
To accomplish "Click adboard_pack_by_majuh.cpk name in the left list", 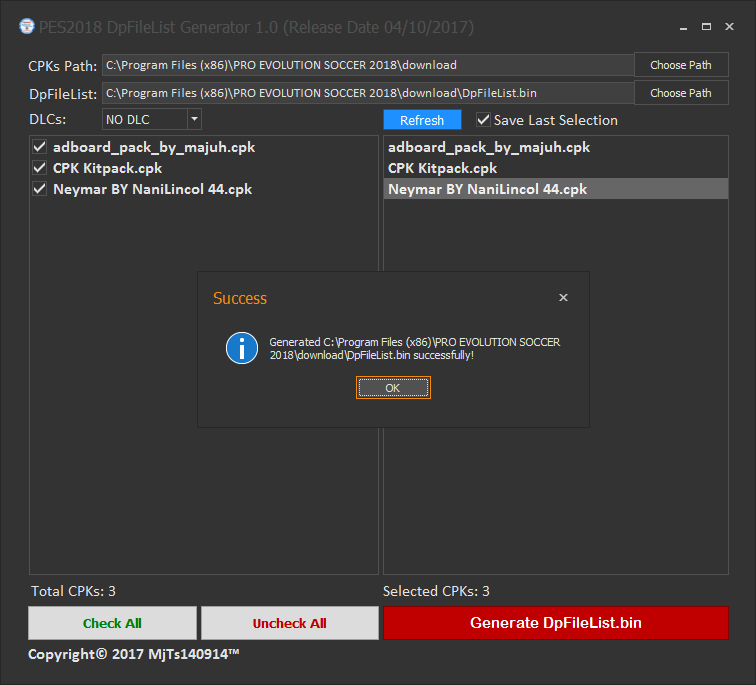I will coord(154,147).
